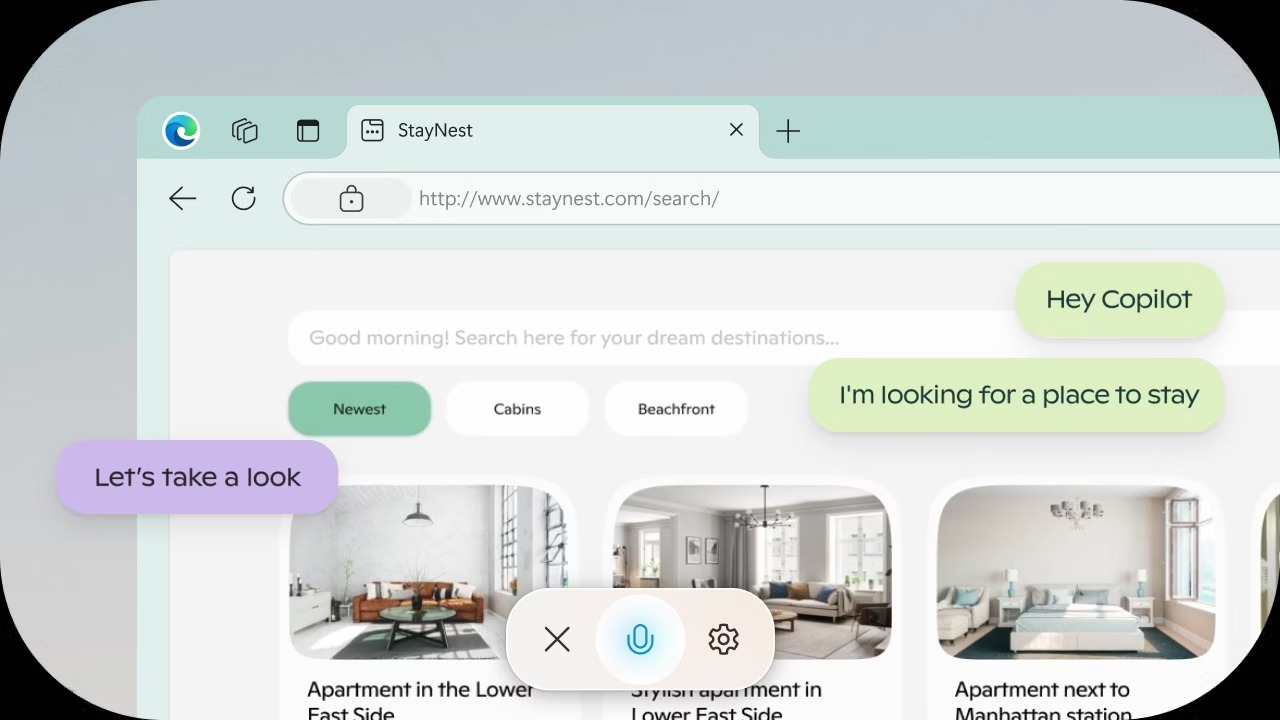Open the tab actions menu icon
Image resolution: width=1280 pixels, height=720 pixels.
(308, 130)
